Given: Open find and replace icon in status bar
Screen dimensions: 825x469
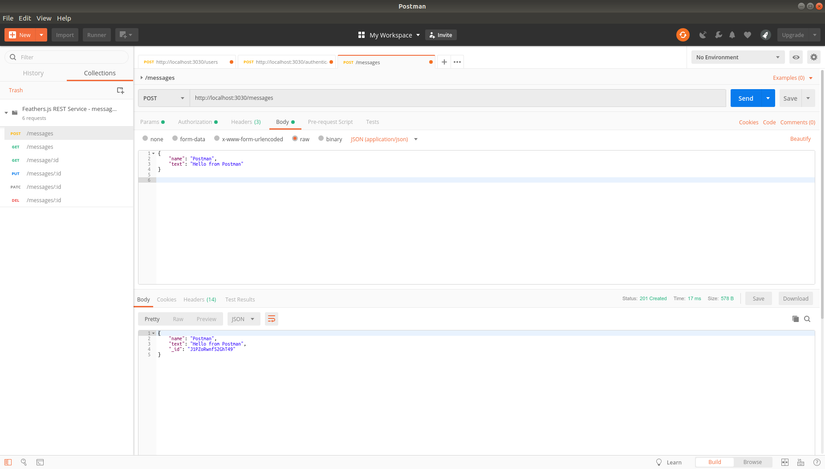Looking at the screenshot, I should coord(24,462).
